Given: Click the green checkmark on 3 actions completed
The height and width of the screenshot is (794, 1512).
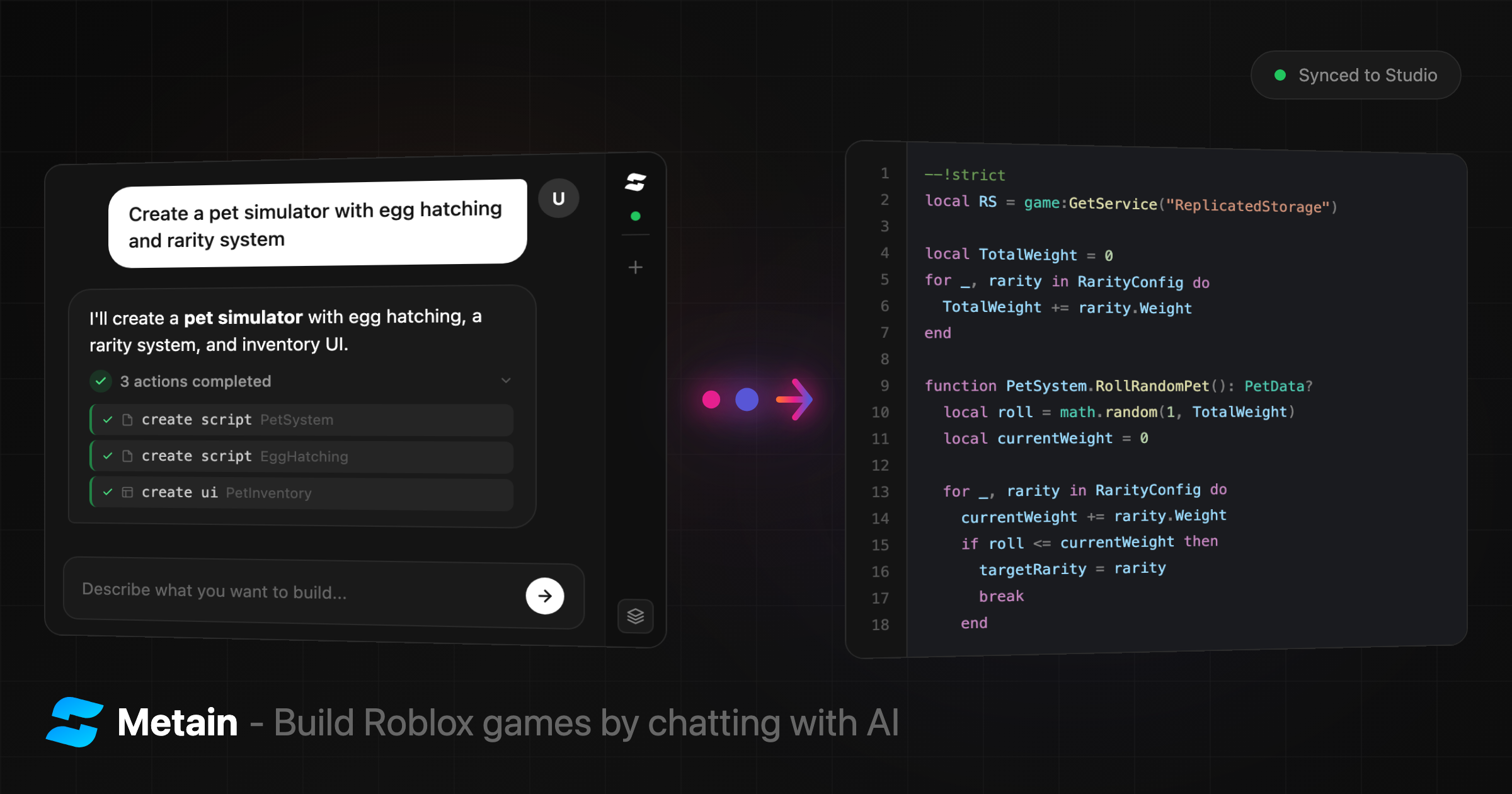Looking at the screenshot, I should (x=101, y=381).
